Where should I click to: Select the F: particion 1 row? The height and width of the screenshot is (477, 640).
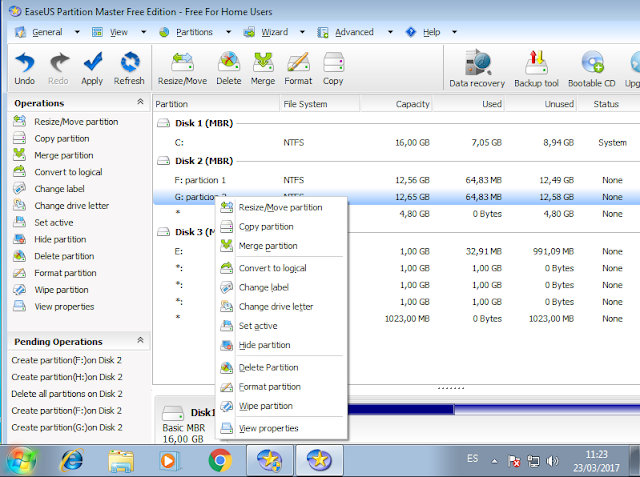[x=396, y=180]
